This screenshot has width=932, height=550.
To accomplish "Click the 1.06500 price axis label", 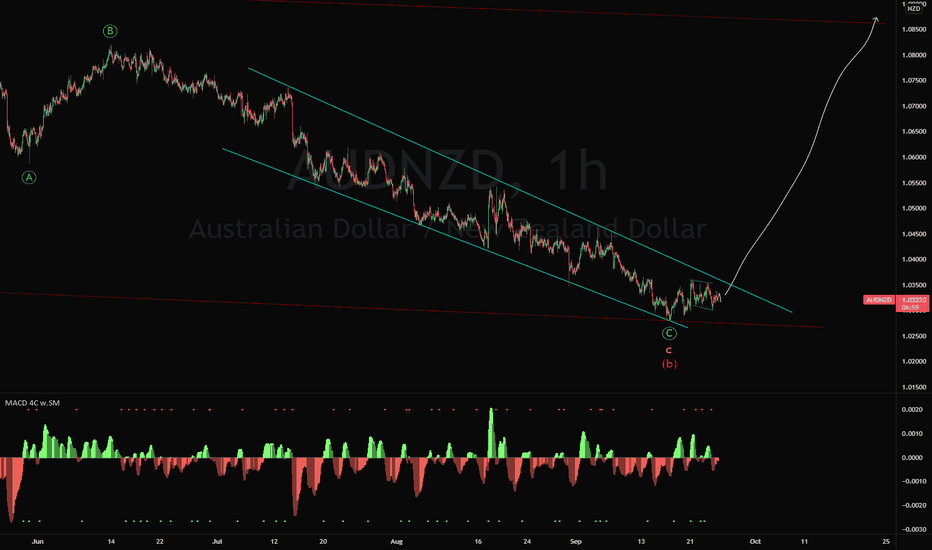I will (914, 131).
